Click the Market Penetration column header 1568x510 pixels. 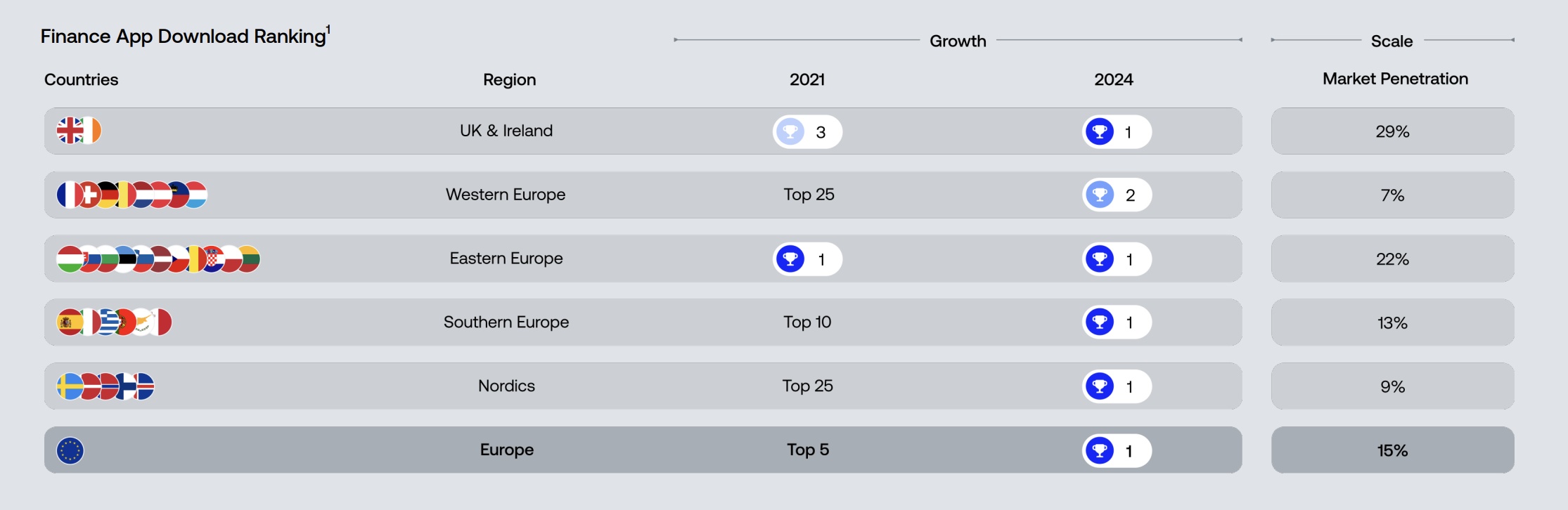tap(1395, 79)
